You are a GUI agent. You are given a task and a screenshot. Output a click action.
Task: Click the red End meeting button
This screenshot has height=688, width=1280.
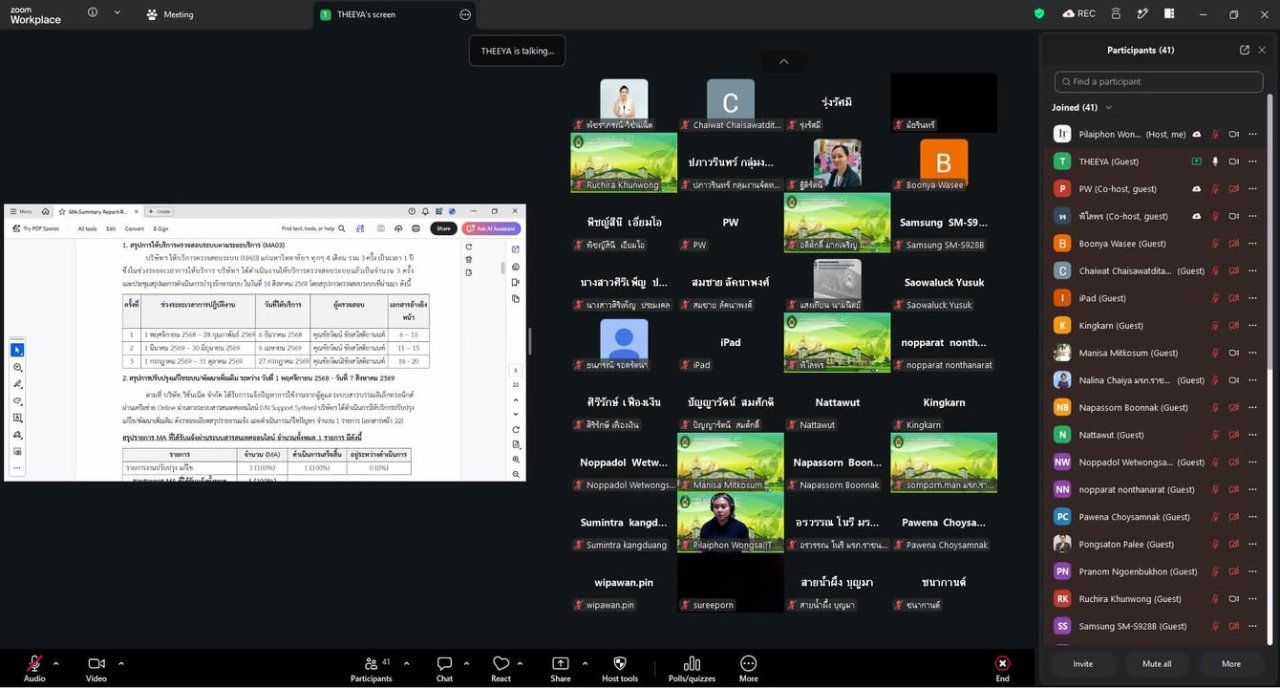[x=1002, y=668]
